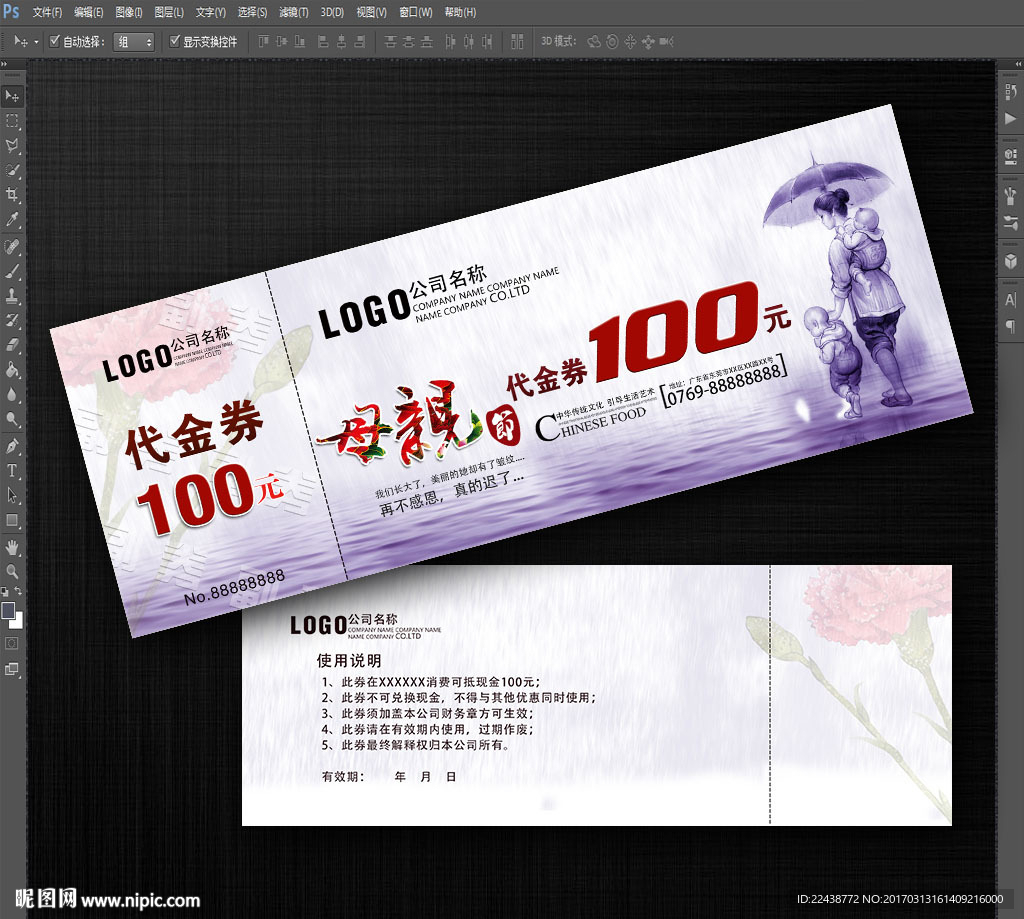Reset default foreground and background colors
1024x919 pixels.
5,592
